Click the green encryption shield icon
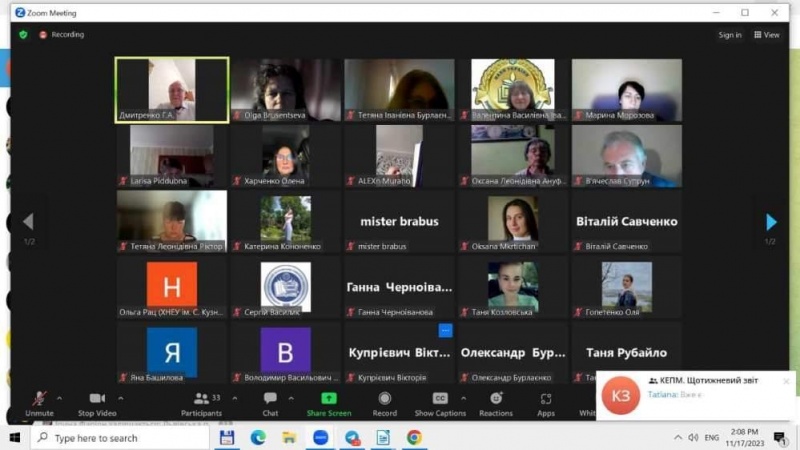Screen dimensions: 800x450 pos(23,35)
